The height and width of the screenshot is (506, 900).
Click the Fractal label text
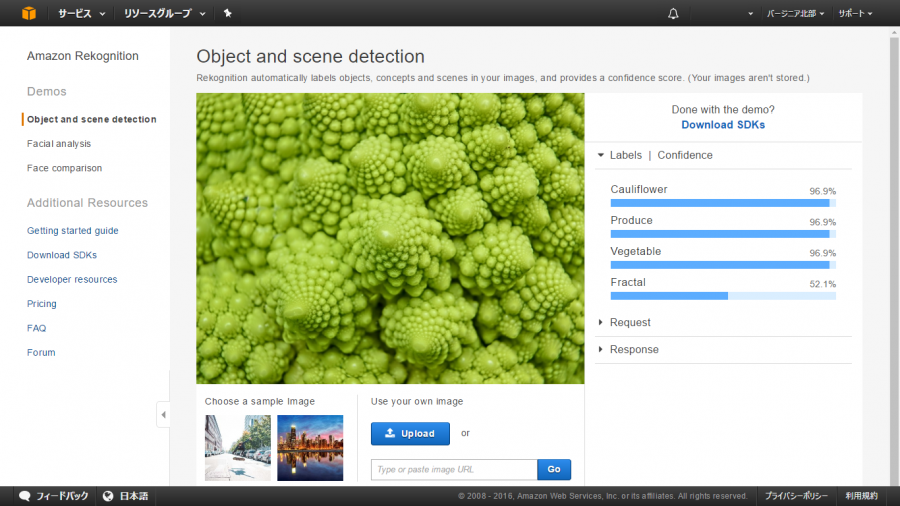[628, 282]
